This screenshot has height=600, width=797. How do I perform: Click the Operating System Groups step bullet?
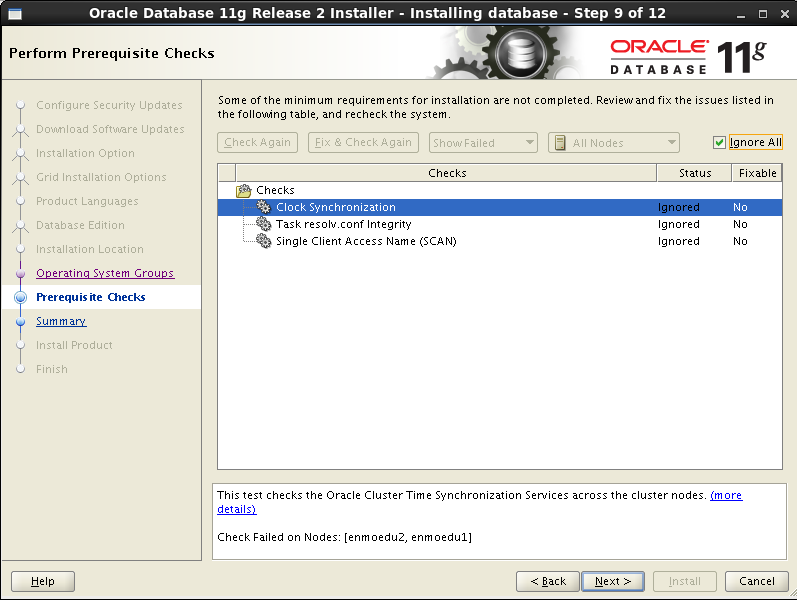20,274
